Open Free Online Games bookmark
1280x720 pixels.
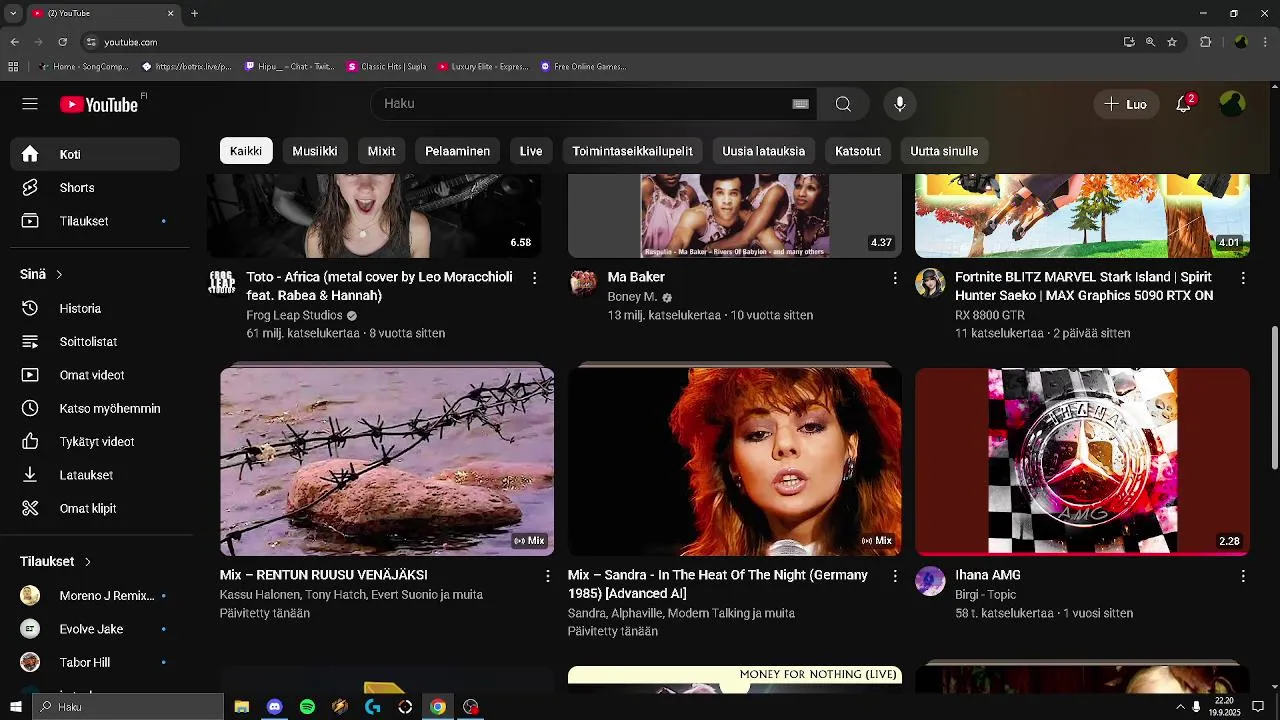pos(583,67)
